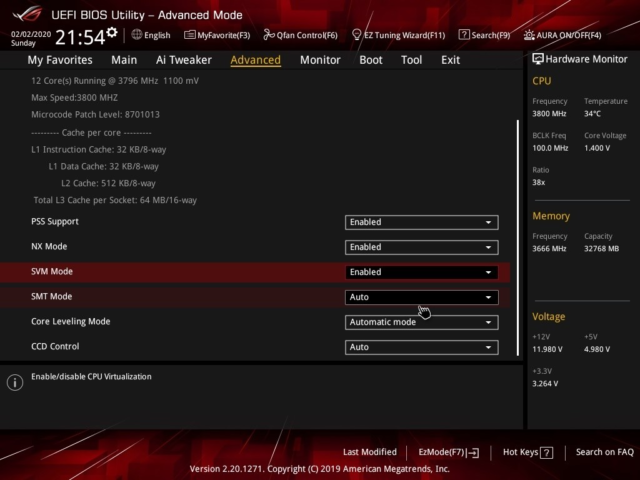Switch to the Ai Tweaker tab

pos(183,60)
